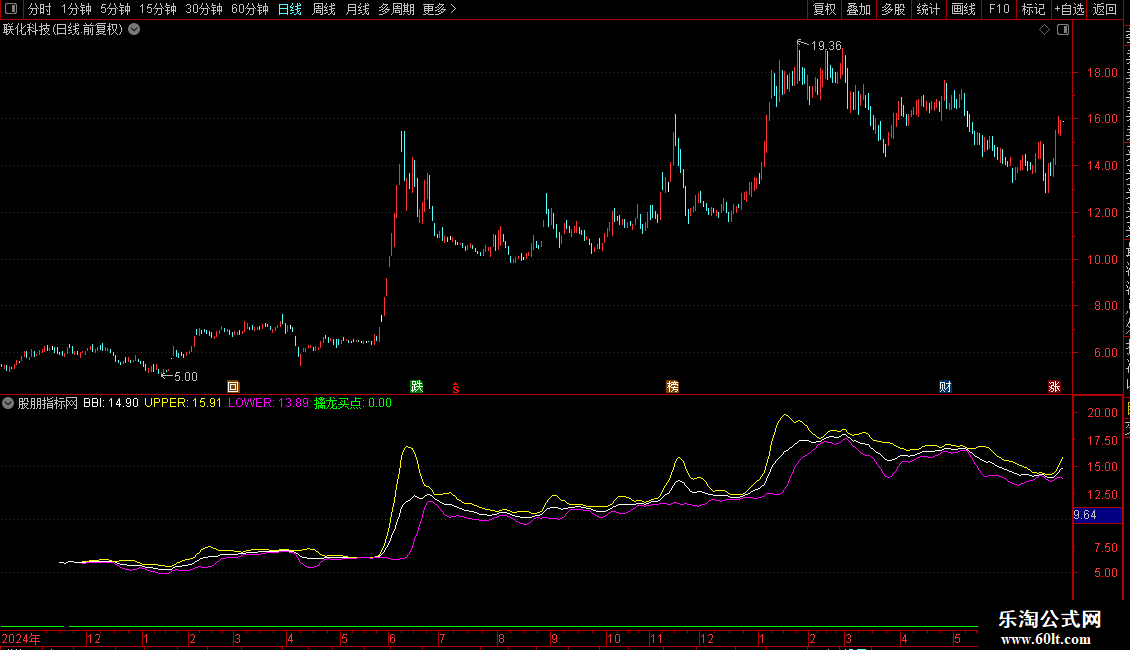Expand the 联化科技 chart title dropdown
Viewport: 1130px width, 650px height.
tap(134, 30)
